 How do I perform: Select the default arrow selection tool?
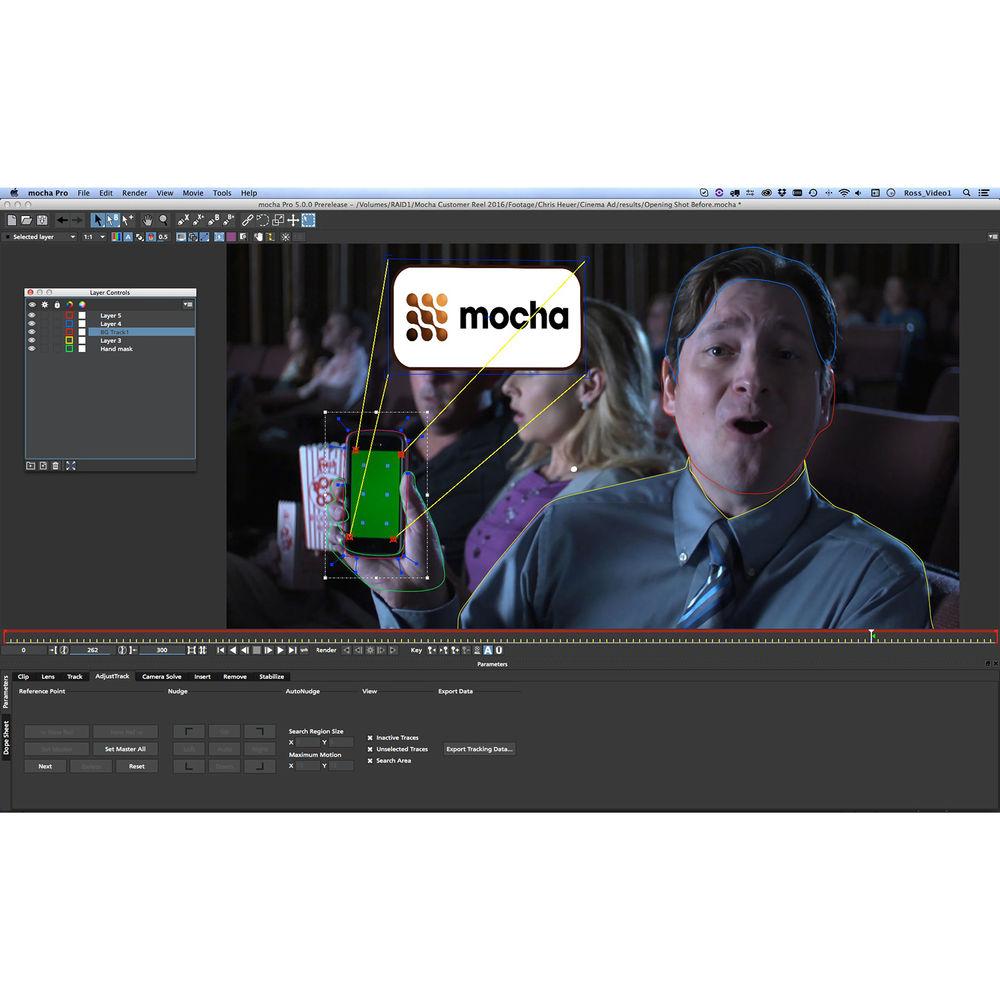coord(98,218)
